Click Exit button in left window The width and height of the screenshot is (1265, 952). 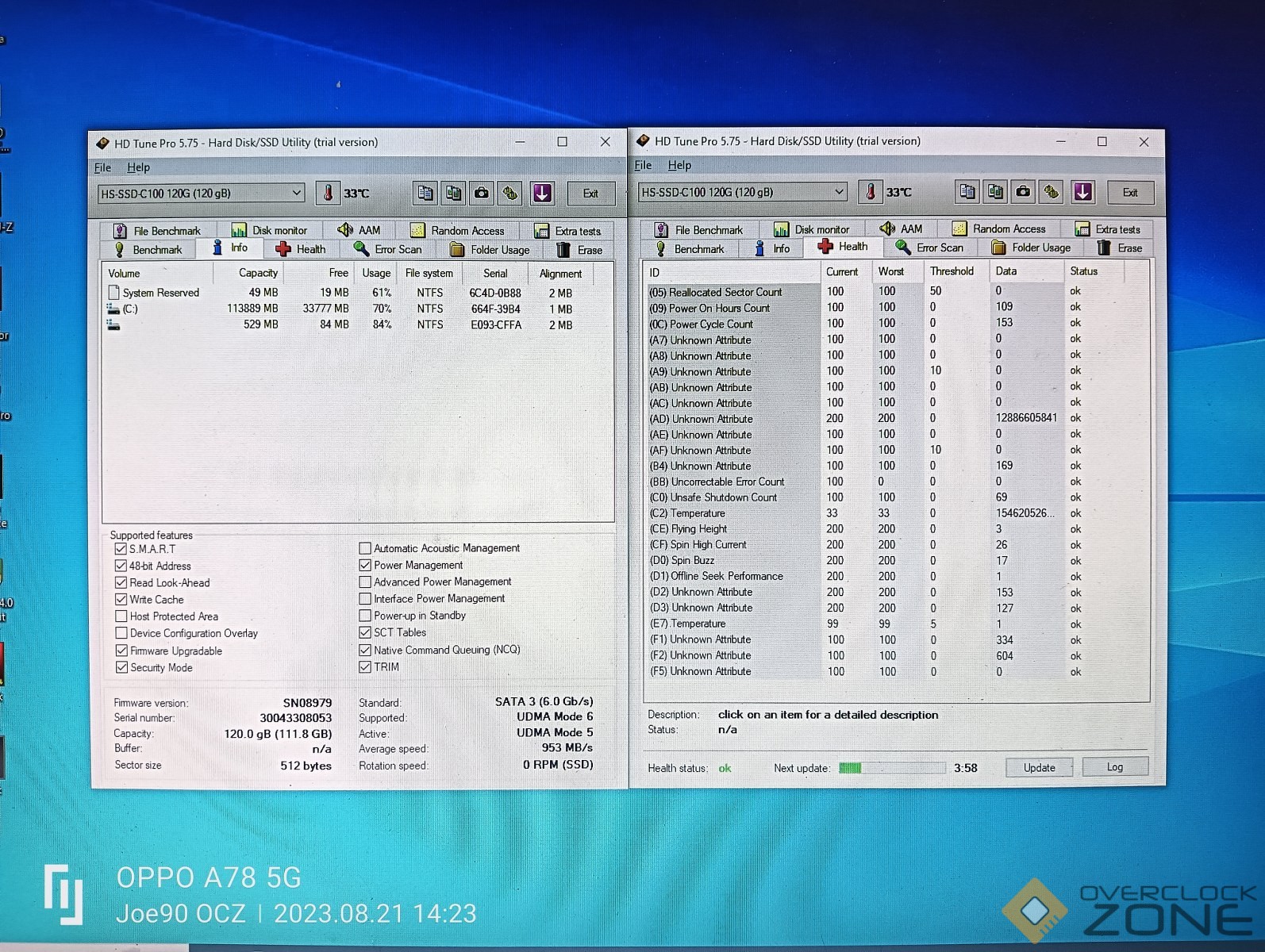click(590, 193)
